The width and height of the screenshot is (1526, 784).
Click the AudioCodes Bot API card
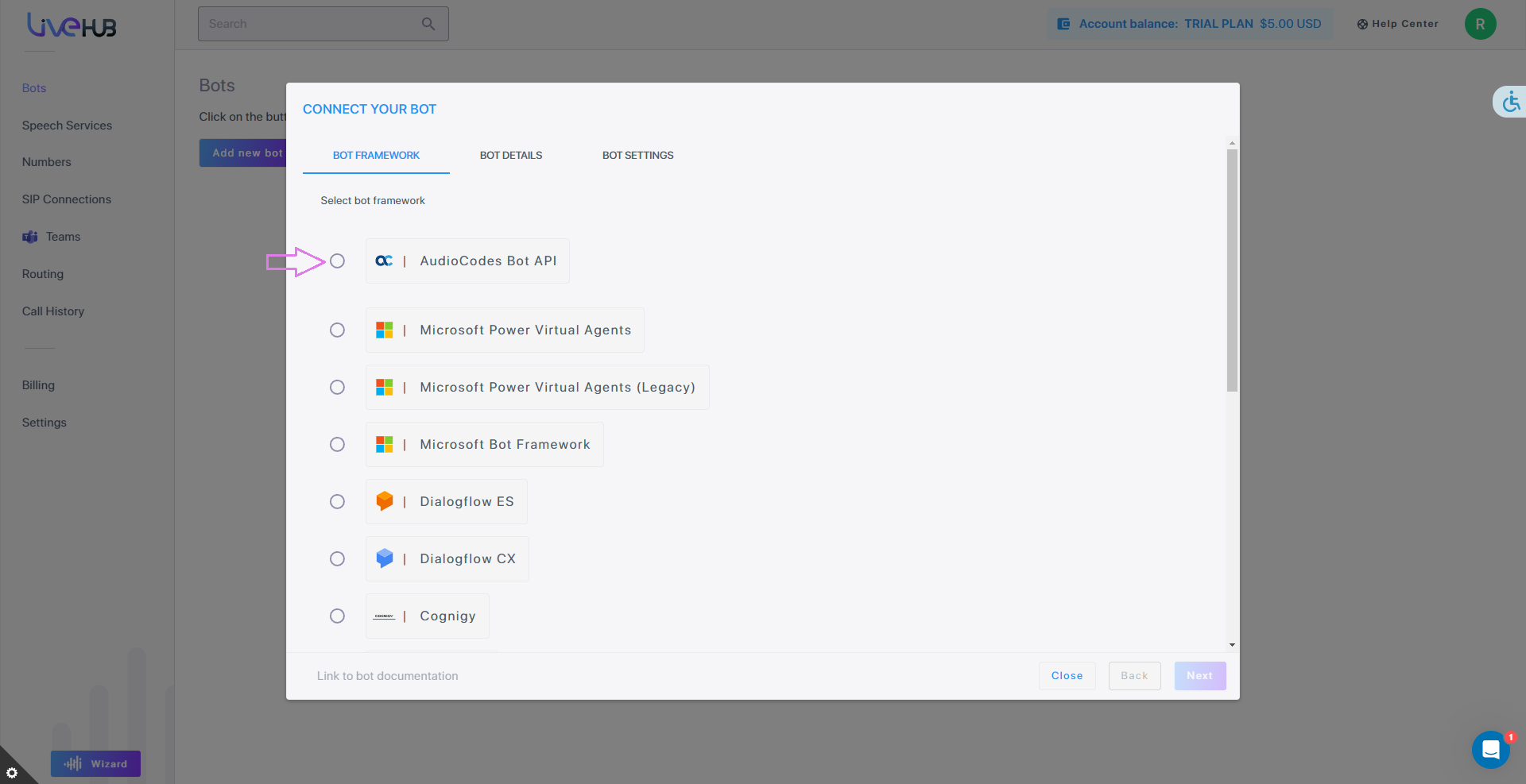pyautogui.click(x=467, y=261)
